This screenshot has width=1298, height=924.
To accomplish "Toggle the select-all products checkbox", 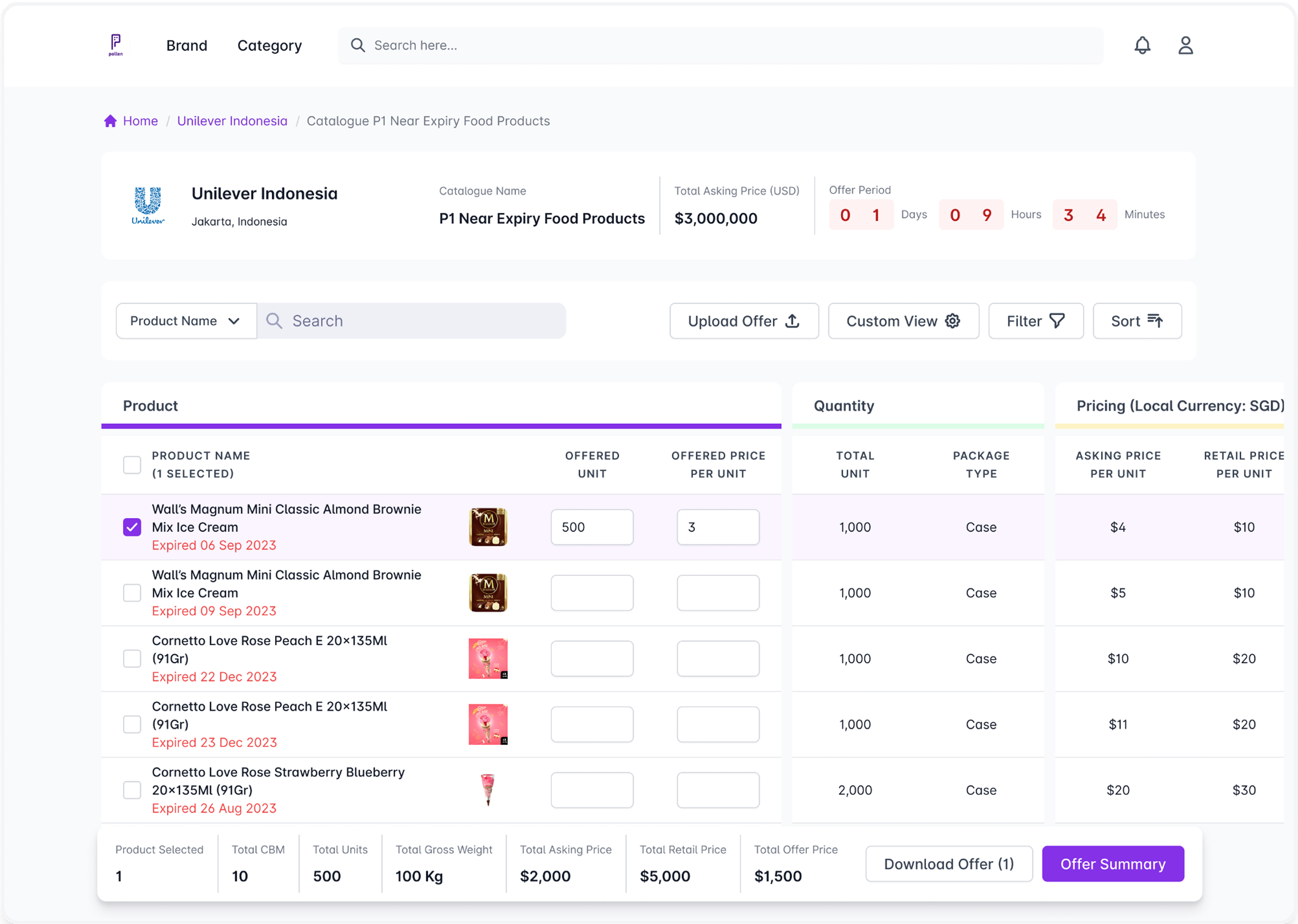I will (132, 465).
